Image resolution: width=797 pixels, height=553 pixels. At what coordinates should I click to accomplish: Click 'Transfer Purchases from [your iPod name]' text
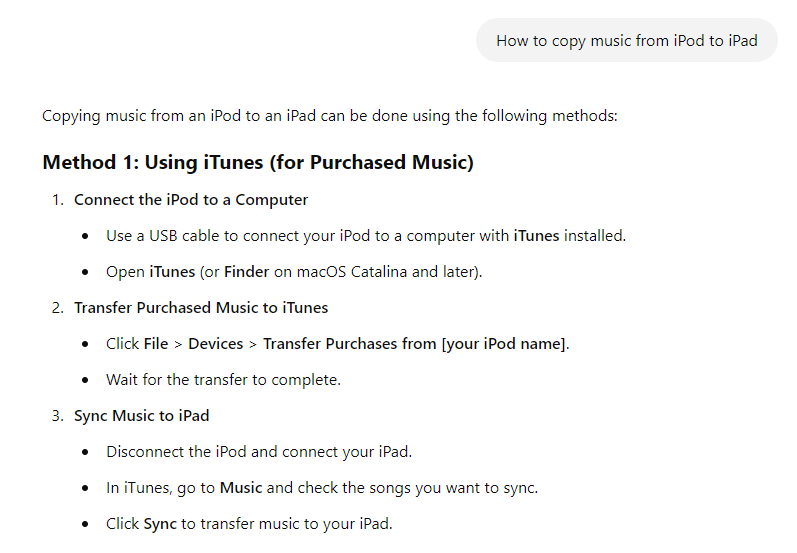[414, 344]
